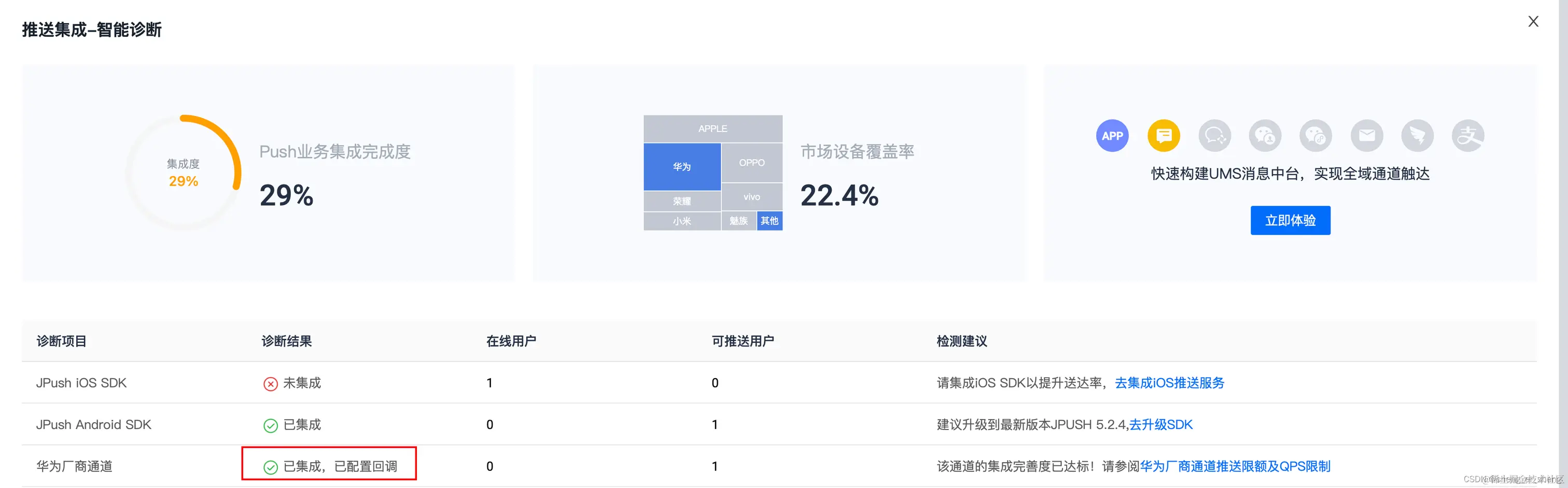Image resolution: width=1568 pixels, height=488 pixels.
Task: Click the green check icon next to JPush Android SDK
Action: point(270,425)
